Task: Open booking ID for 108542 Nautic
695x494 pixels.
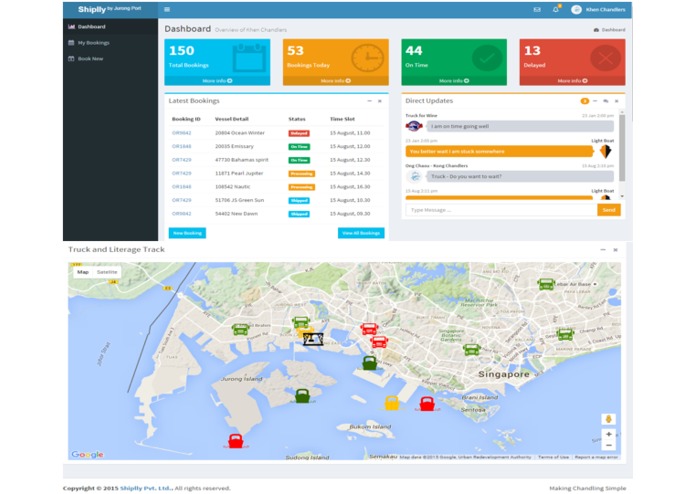Action: coord(182,187)
